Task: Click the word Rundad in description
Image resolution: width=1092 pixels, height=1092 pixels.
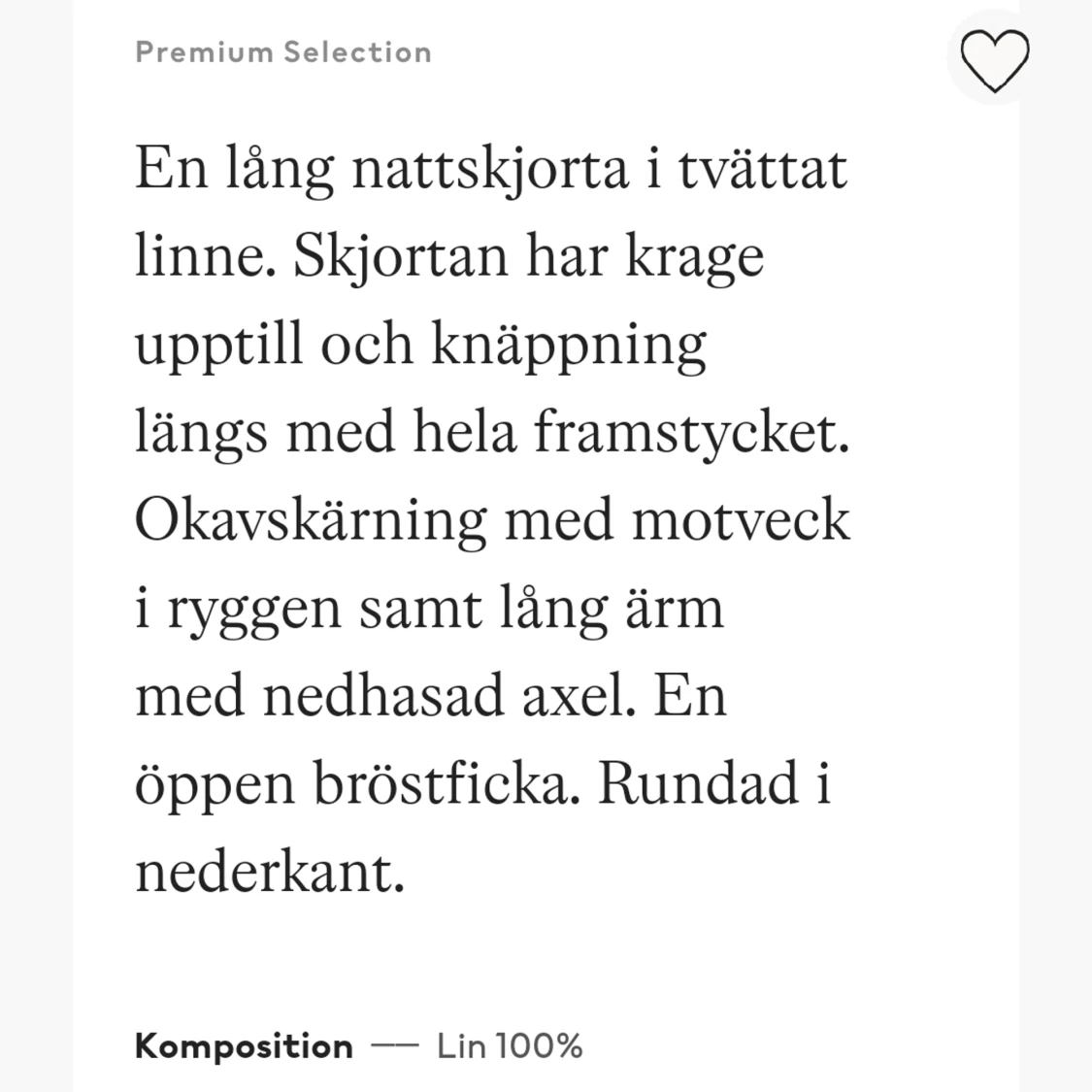Action: (x=699, y=783)
